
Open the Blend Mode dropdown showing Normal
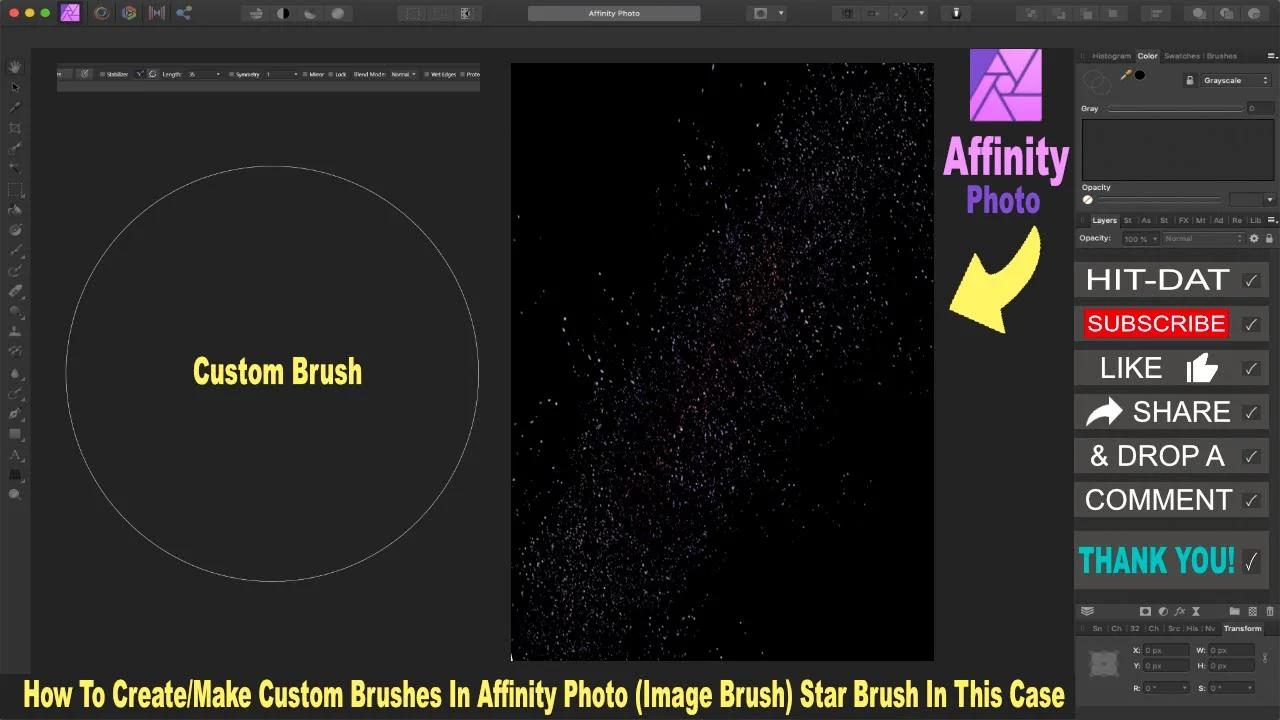[x=402, y=73]
